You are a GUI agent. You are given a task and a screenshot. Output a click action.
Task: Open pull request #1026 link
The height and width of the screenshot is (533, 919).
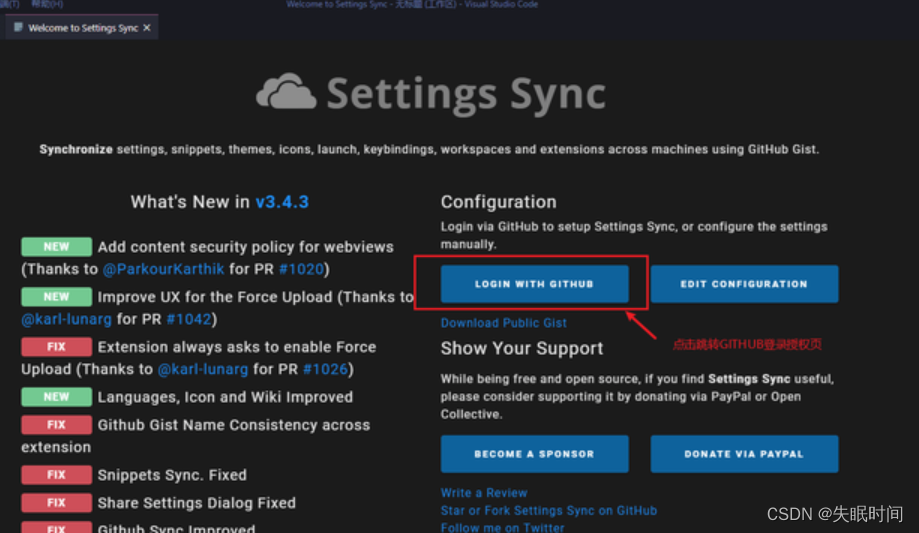[325, 369]
